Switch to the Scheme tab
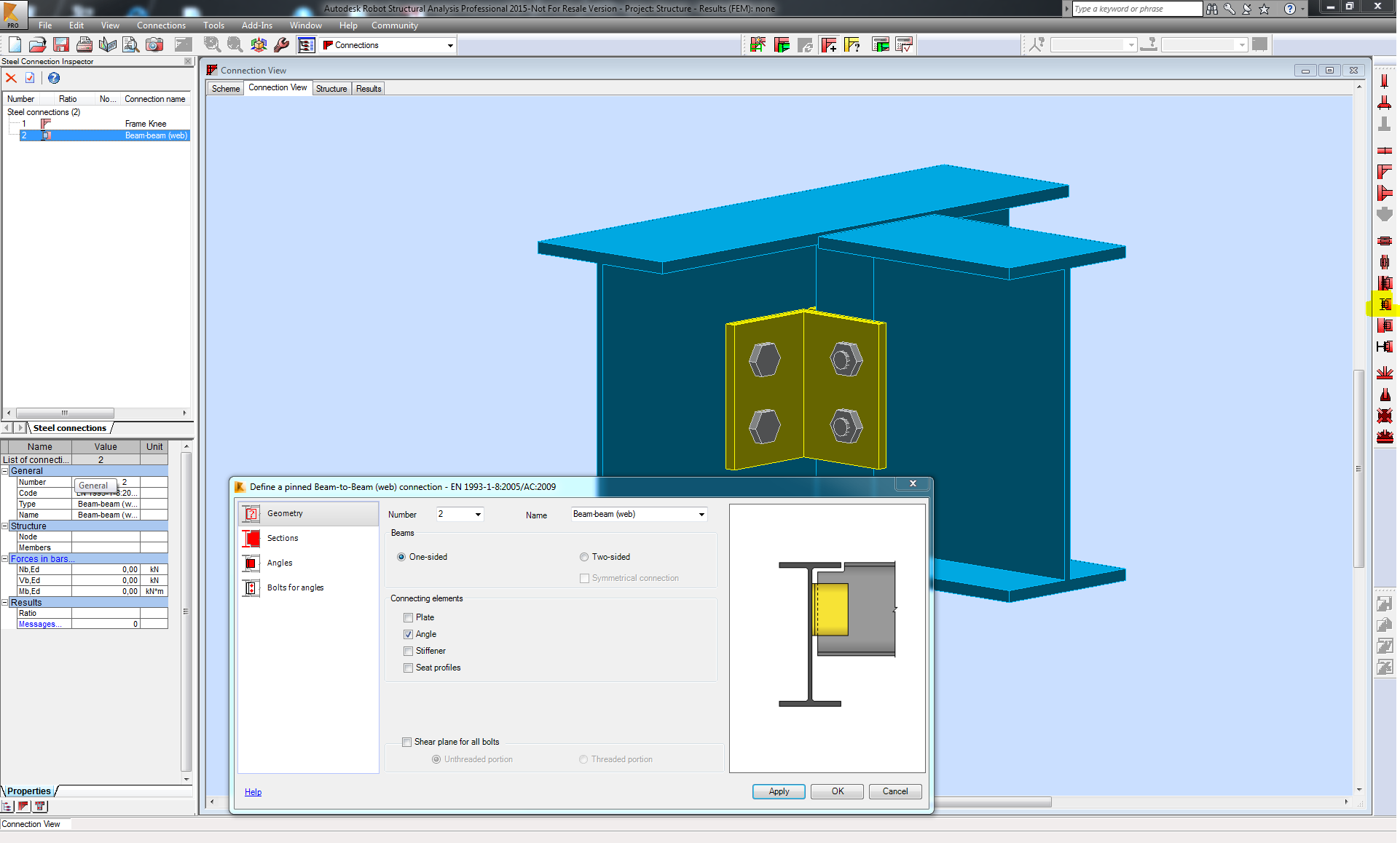The image size is (1400, 843). pos(224,87)
